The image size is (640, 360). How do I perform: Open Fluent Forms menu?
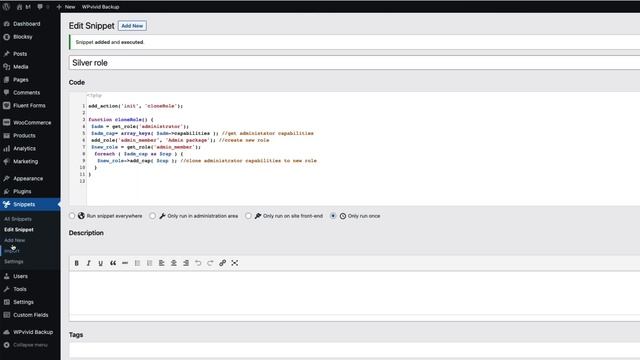(x=30, y=105)
